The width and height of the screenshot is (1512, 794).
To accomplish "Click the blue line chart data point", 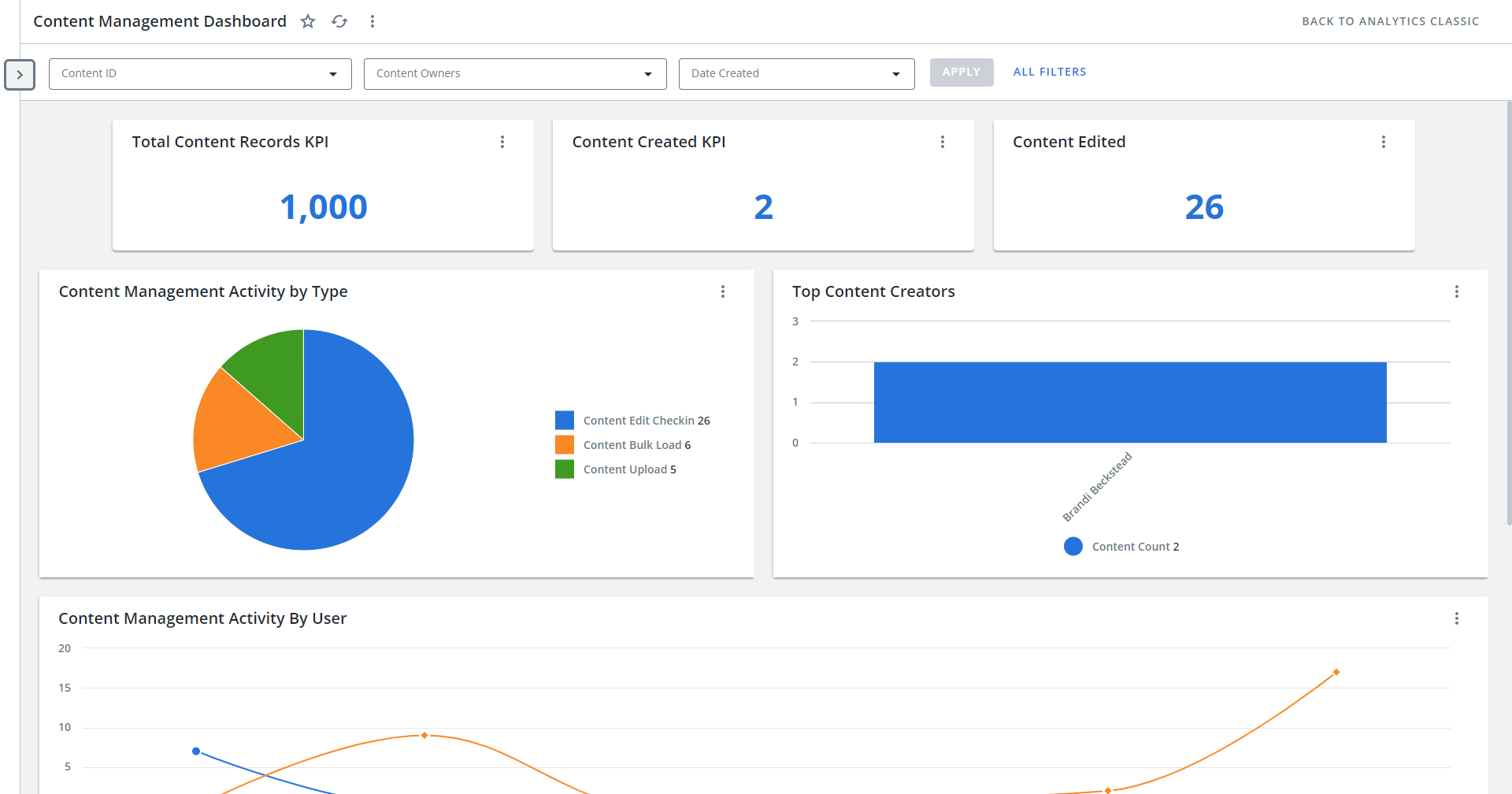I will 196,751.
